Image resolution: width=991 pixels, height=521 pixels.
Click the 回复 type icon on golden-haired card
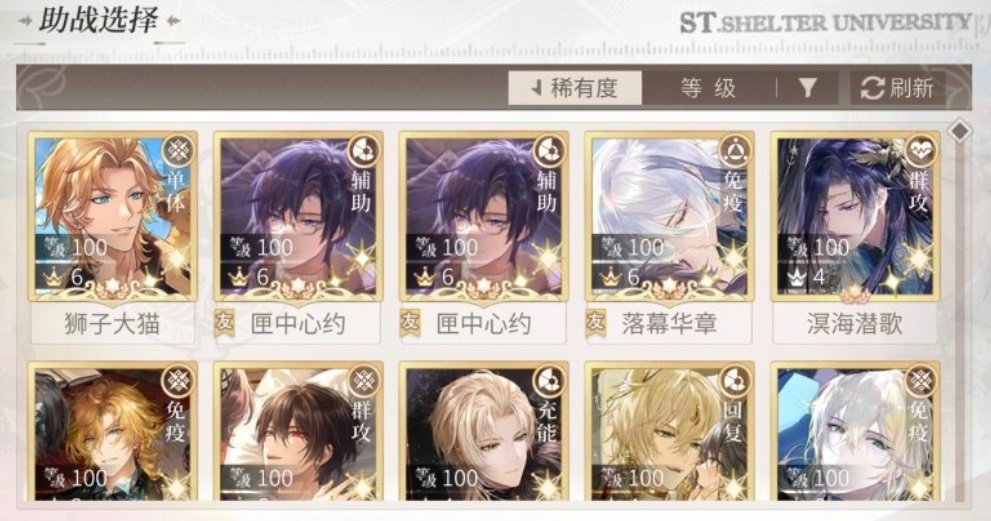734,381
